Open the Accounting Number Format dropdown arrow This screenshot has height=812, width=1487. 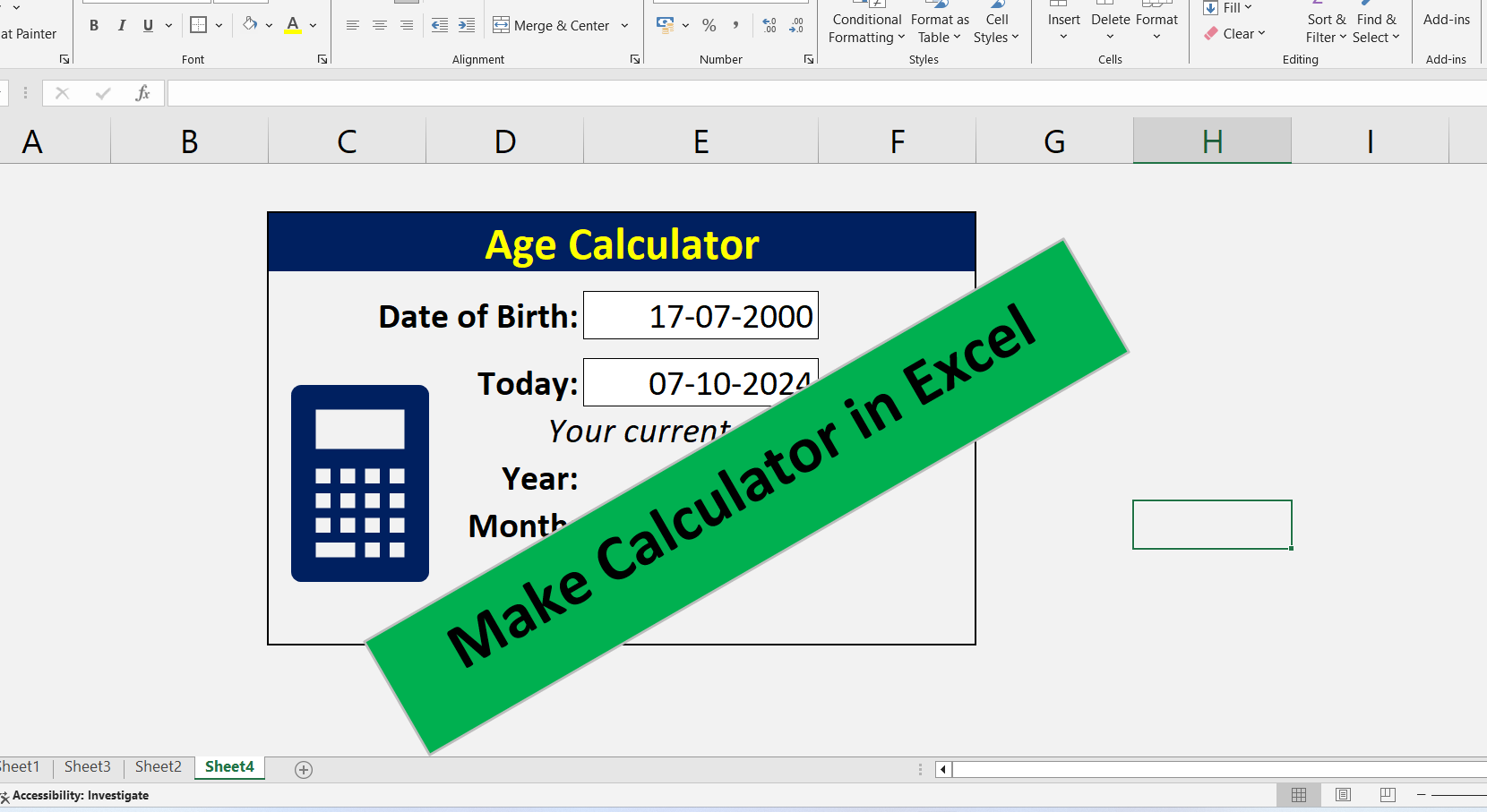coord(685,25)
